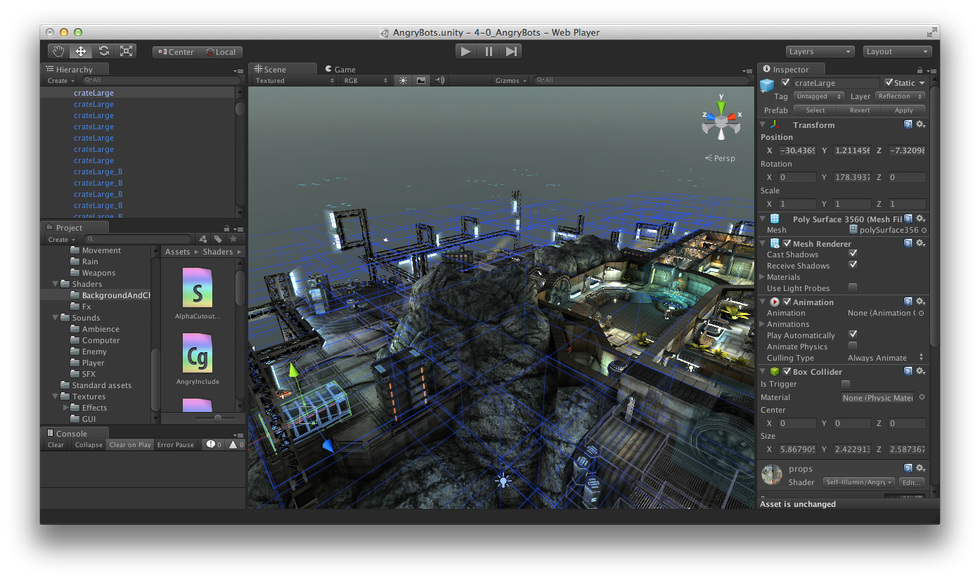Screen dimensions: 980x580
Task: Click the scene orientation gizmo
Action: [719, 120]
